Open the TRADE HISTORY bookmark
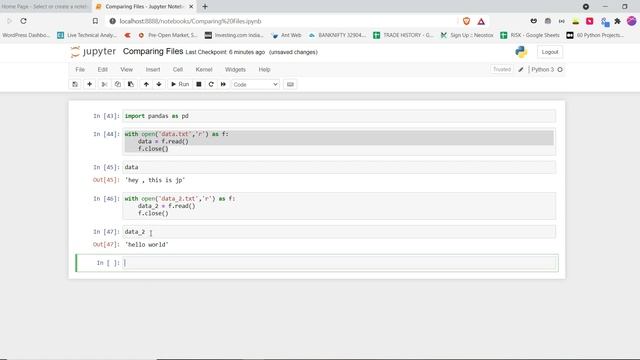 pyautogui.click(x=403, y=36)
